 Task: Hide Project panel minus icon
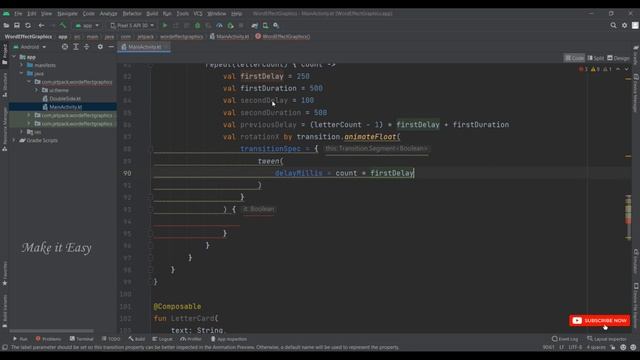coord(111,47)
